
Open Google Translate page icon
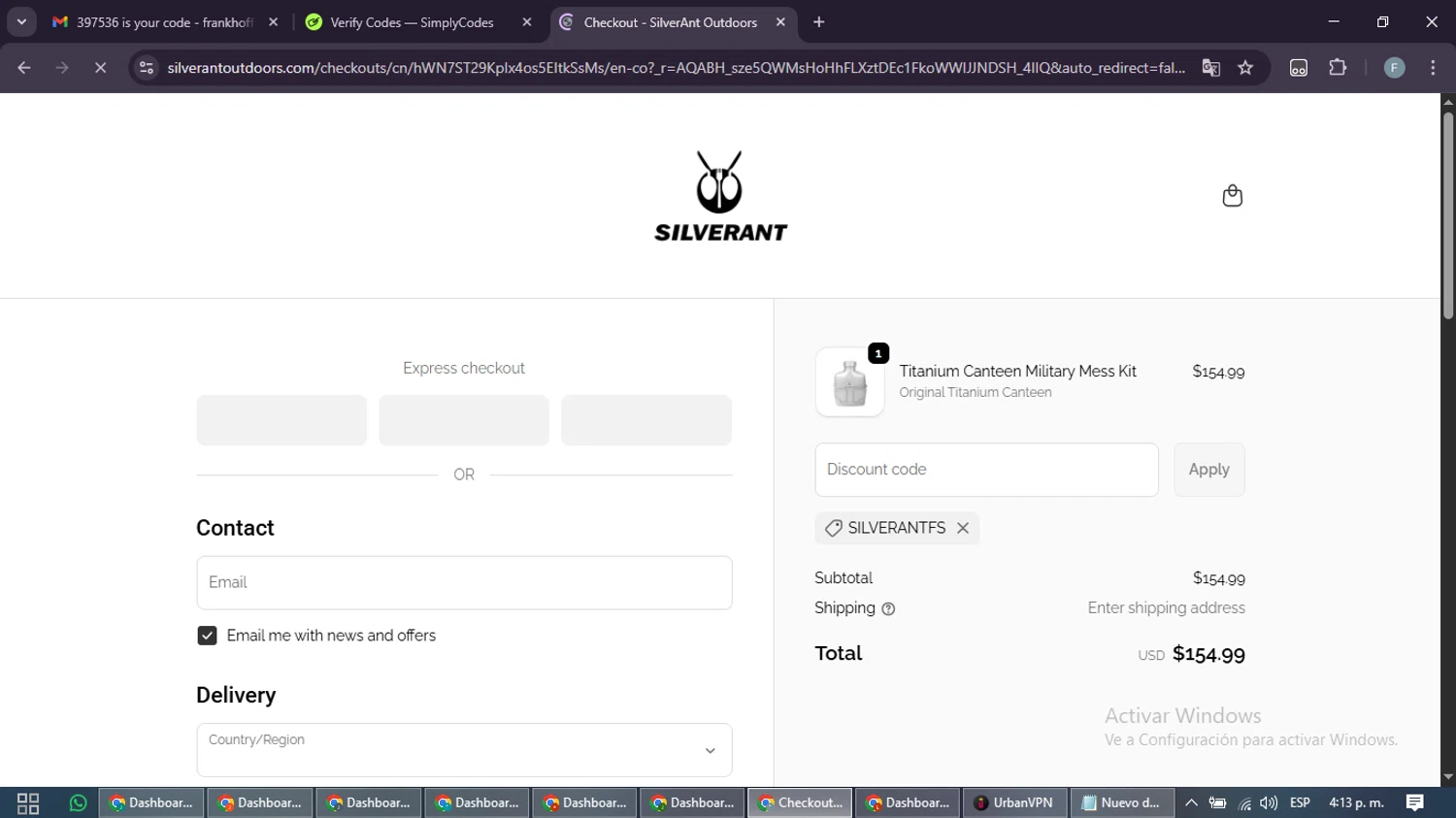pyautogui.click(x=1210, y=68)
